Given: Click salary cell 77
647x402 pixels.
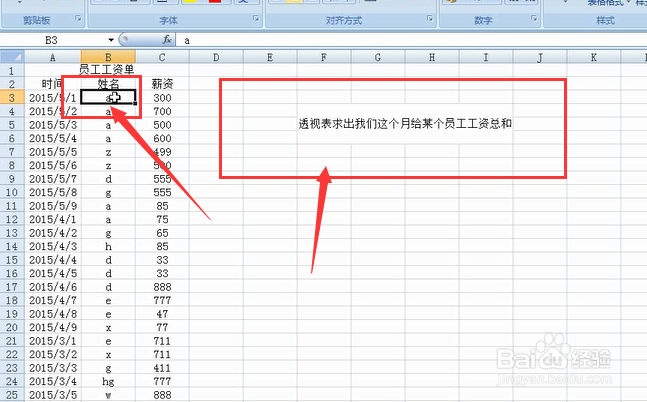Looking at the screenshot, I should 162,327.
